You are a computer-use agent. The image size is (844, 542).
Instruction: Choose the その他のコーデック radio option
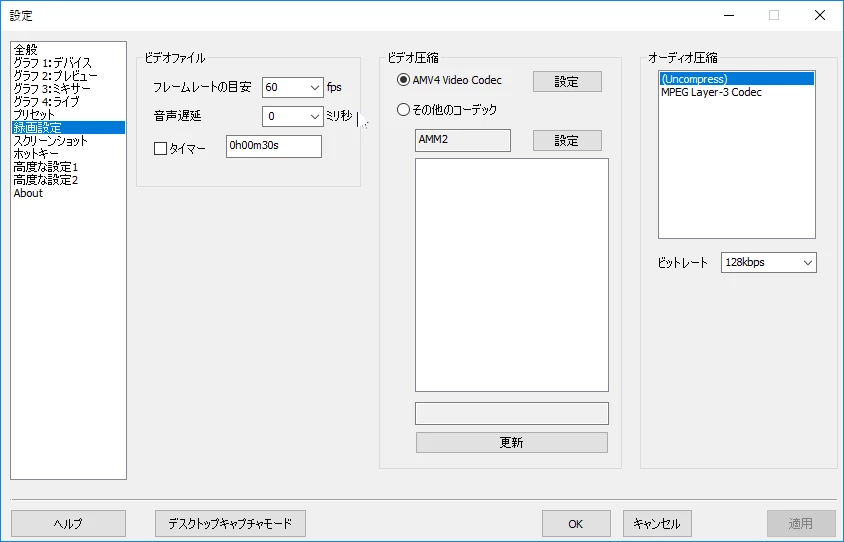pyautogui.click(x=403, y=110)
